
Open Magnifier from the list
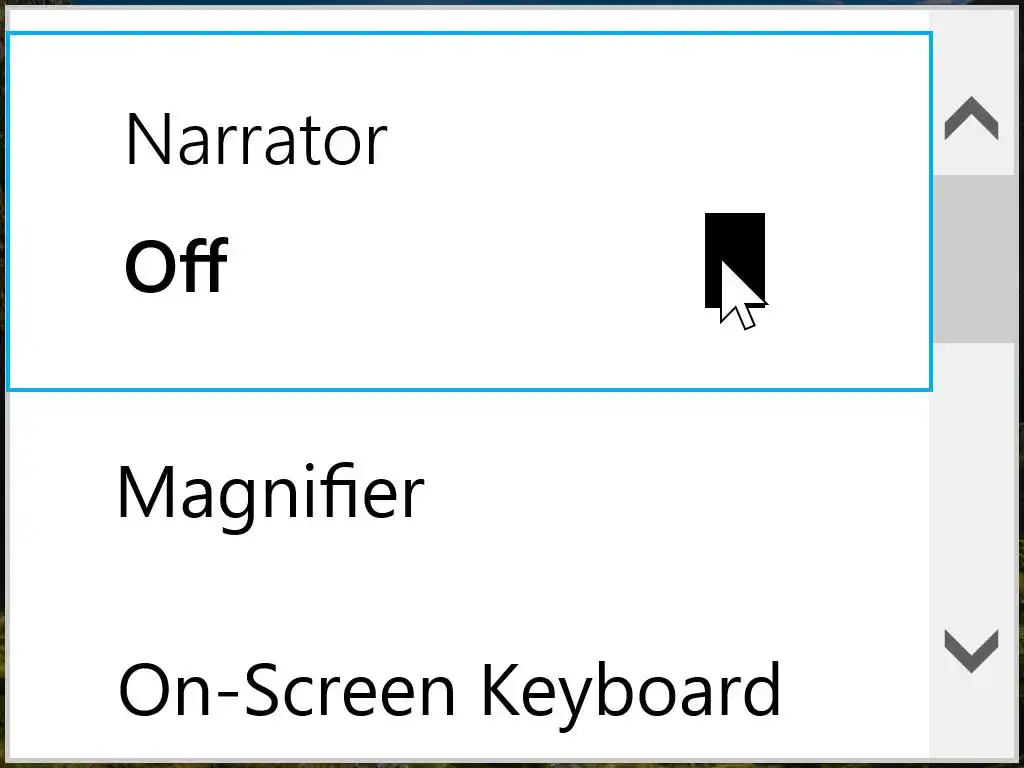click(x=271, y=493)
